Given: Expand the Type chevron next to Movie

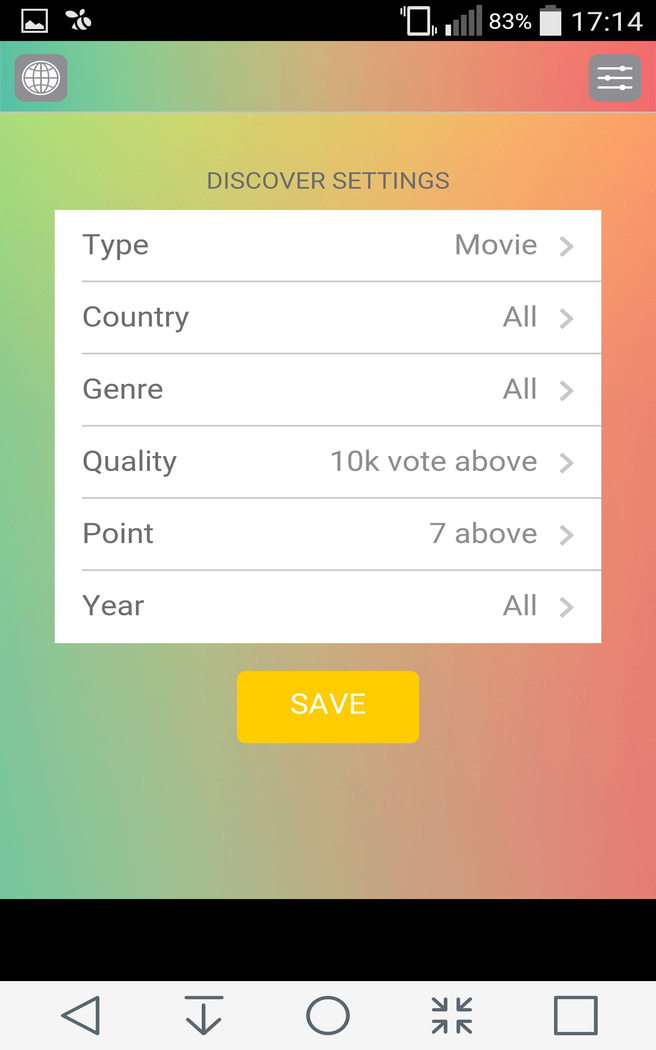Looking at the screenshot, I should 567,246.
